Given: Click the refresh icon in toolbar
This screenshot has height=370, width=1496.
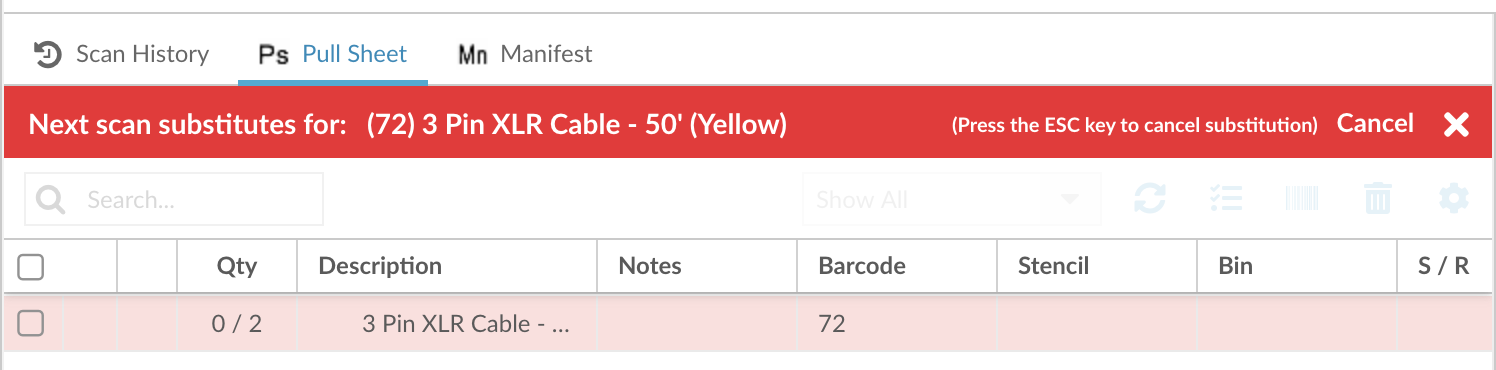Looking at the screenshot, I should tap(1149, 200).
